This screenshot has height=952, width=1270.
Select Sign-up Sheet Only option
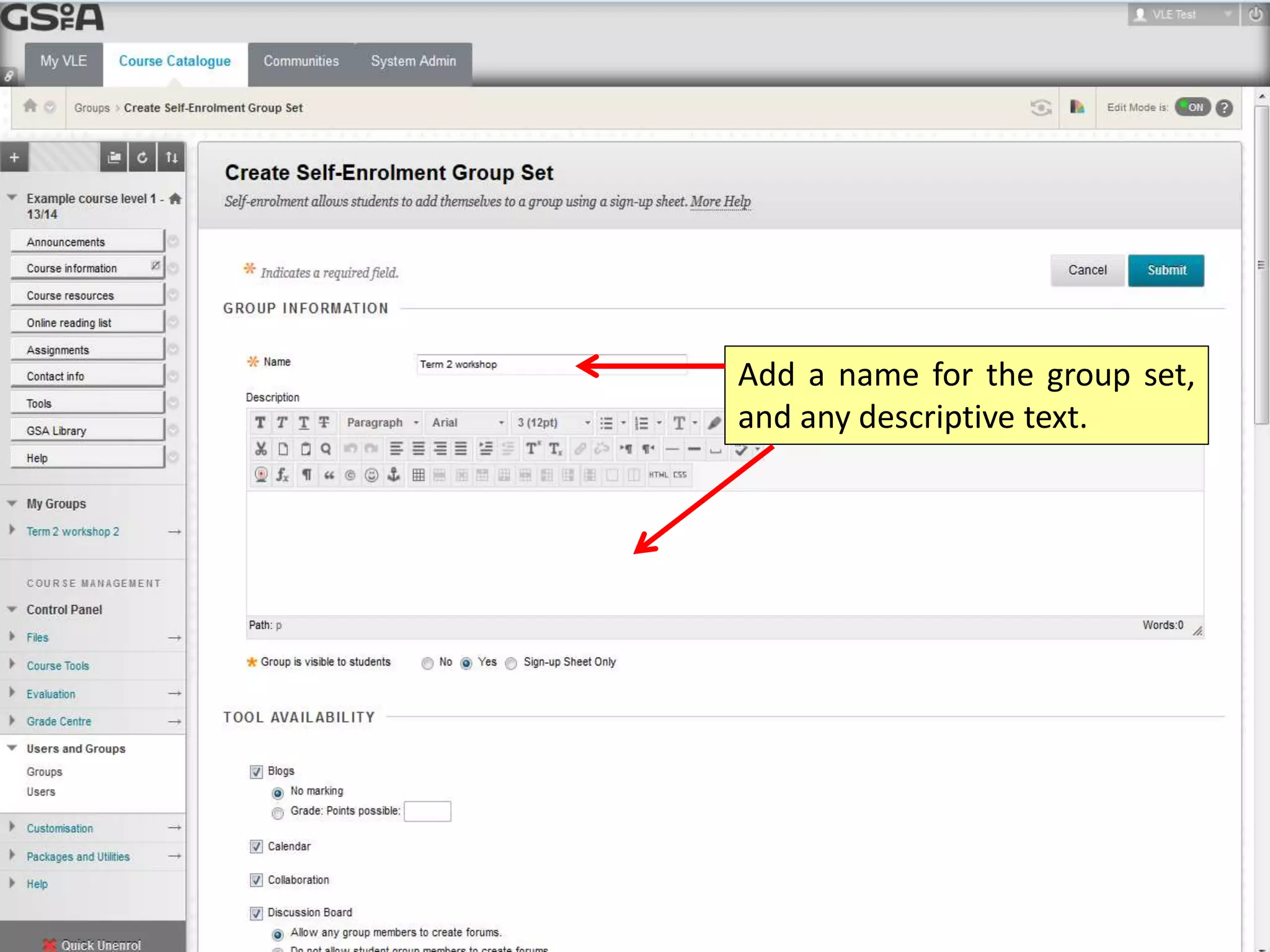[511, 664]
